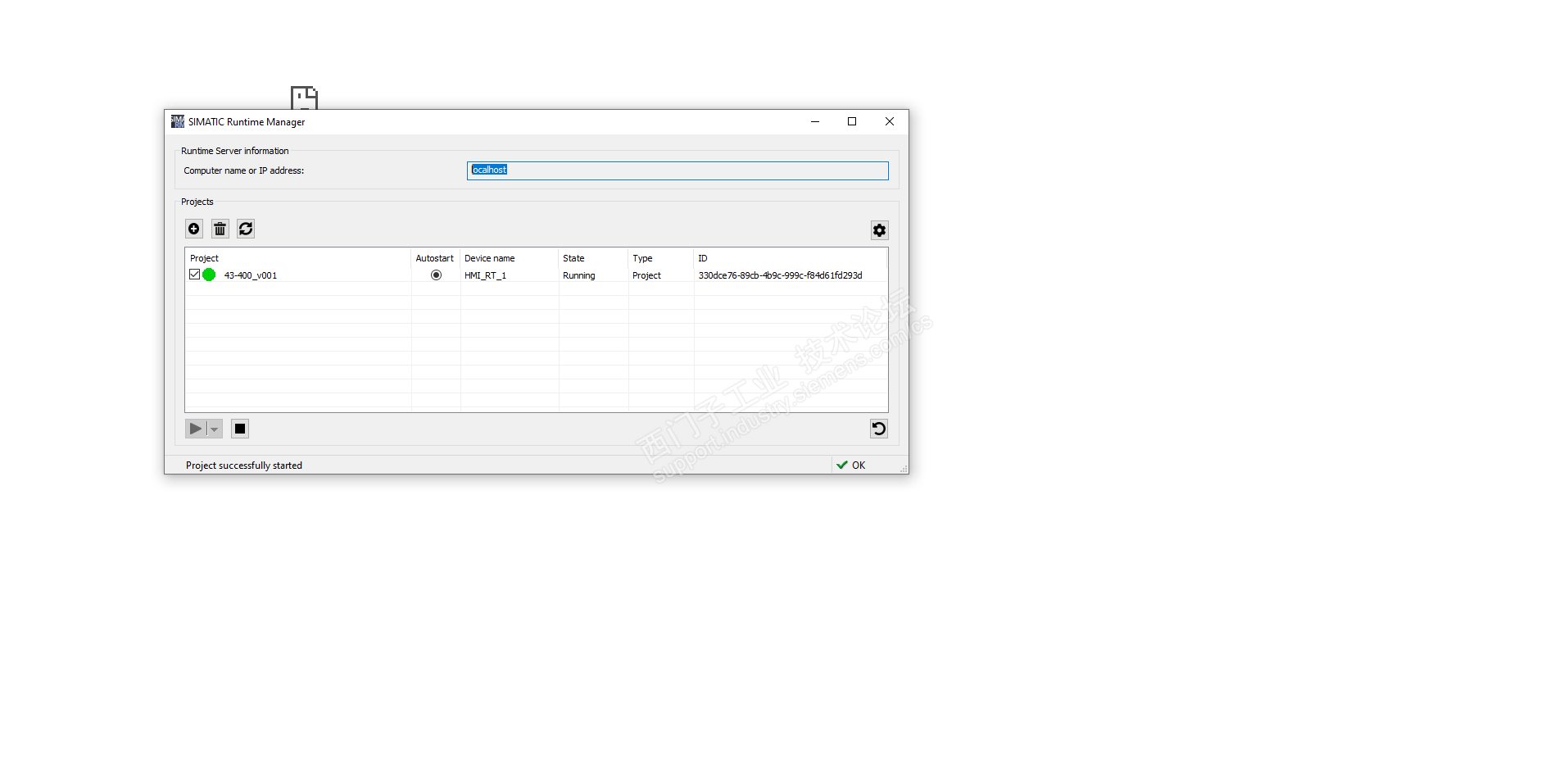
Task: Click the ID value 330dce76-89cb-4b9c-999c-f84d61fd293d
Action: [780, 275]
